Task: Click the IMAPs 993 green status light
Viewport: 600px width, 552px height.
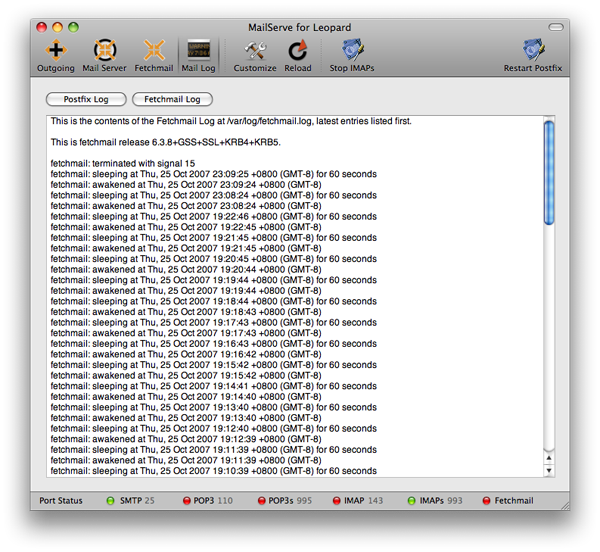Action: point(411,500)
